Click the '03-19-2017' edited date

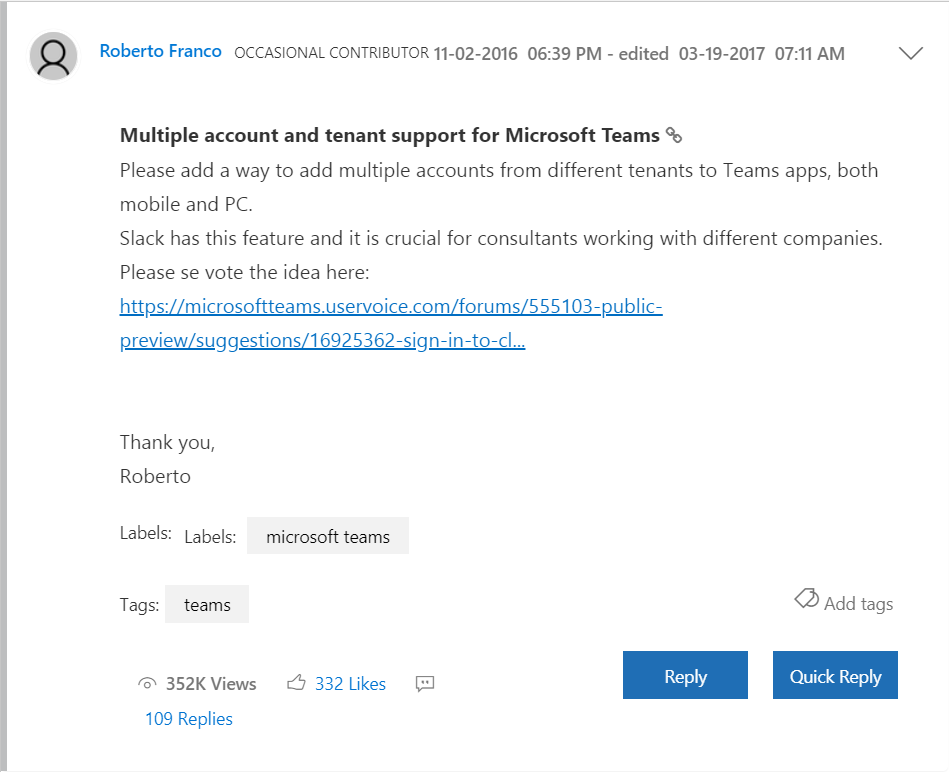(721, 54)
